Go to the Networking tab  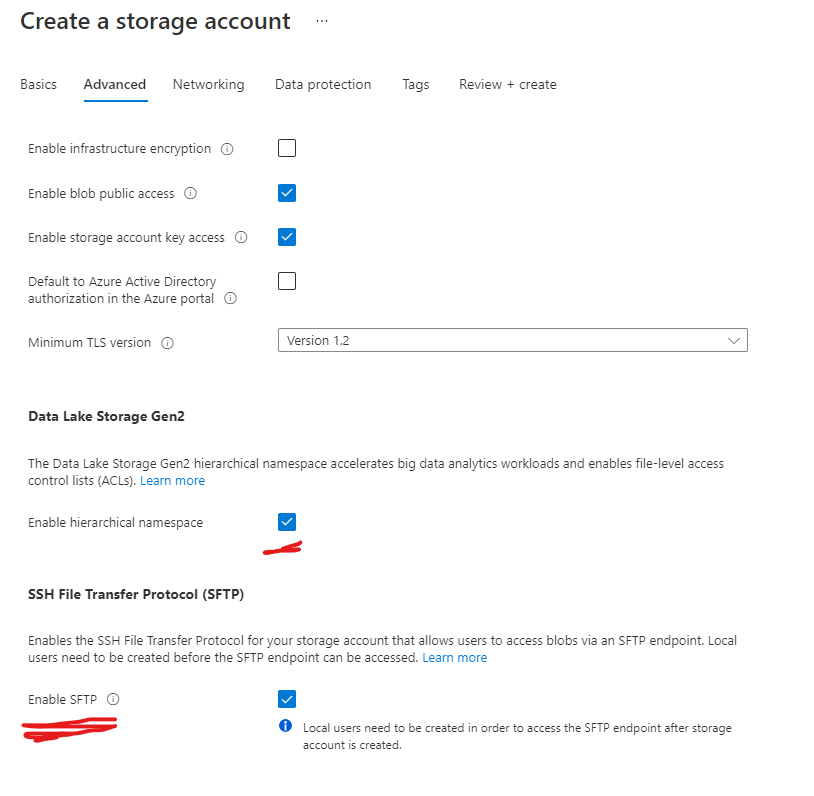[208, 84]
